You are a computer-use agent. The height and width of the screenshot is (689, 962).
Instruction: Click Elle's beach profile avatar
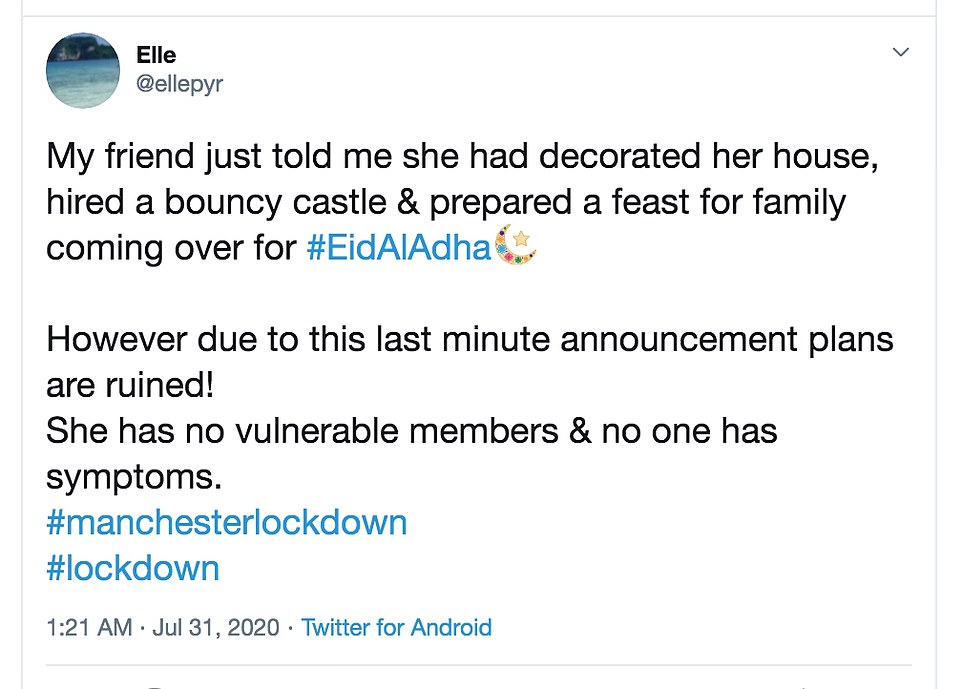pos(84,69)
